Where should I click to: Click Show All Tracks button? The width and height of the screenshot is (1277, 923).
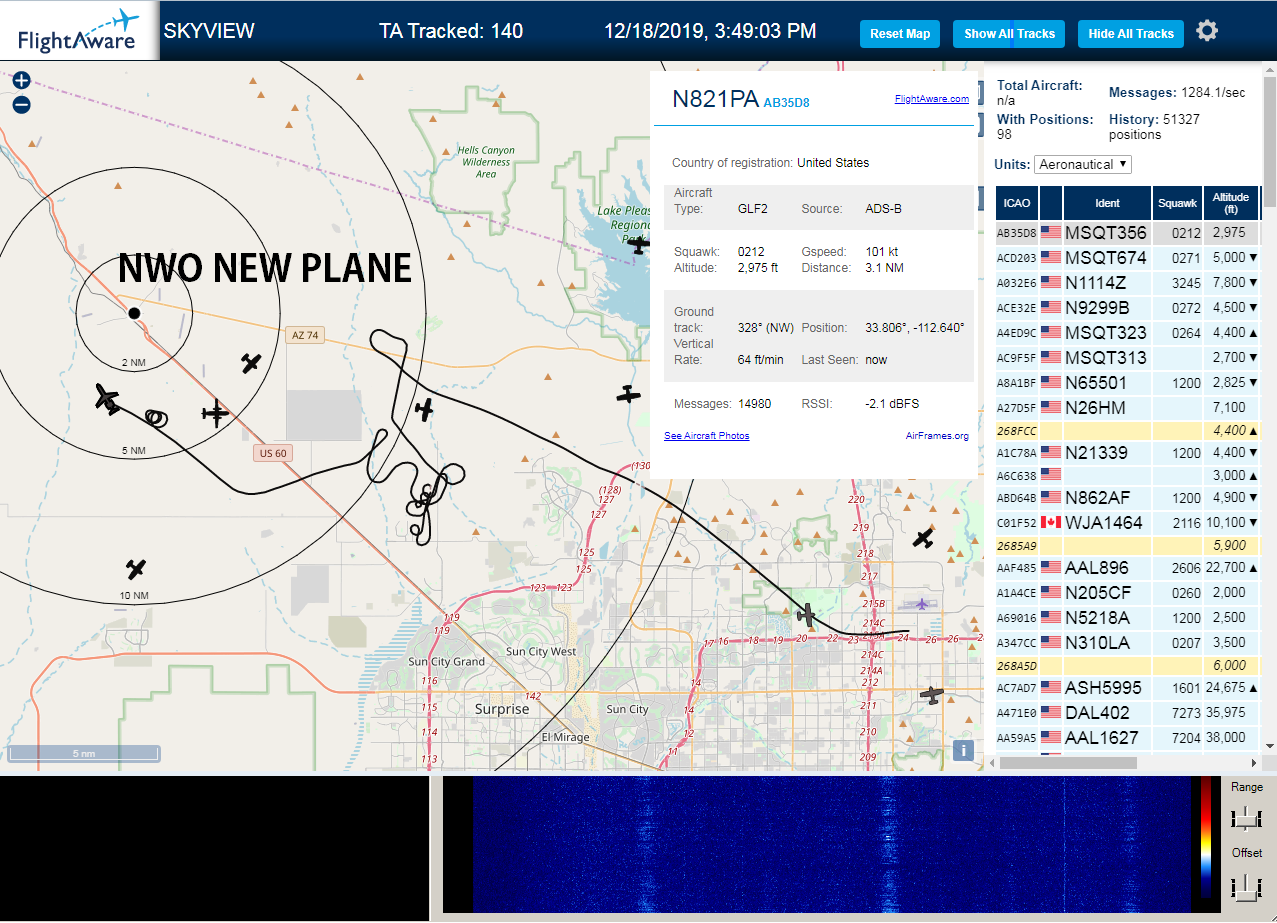click(1009, 34)
